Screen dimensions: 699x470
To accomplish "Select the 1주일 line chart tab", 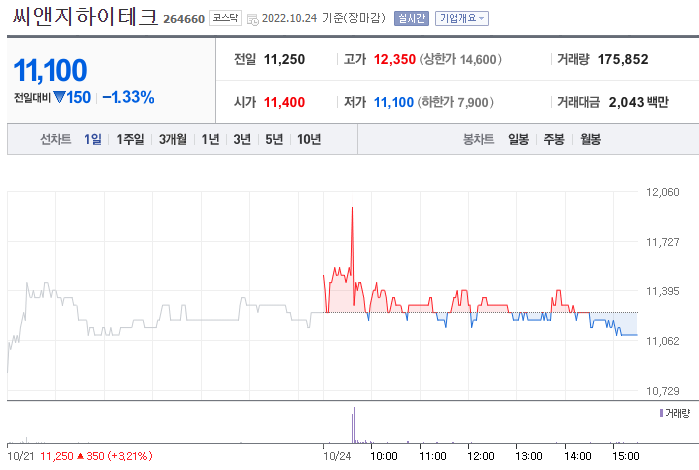I will 130,140.
